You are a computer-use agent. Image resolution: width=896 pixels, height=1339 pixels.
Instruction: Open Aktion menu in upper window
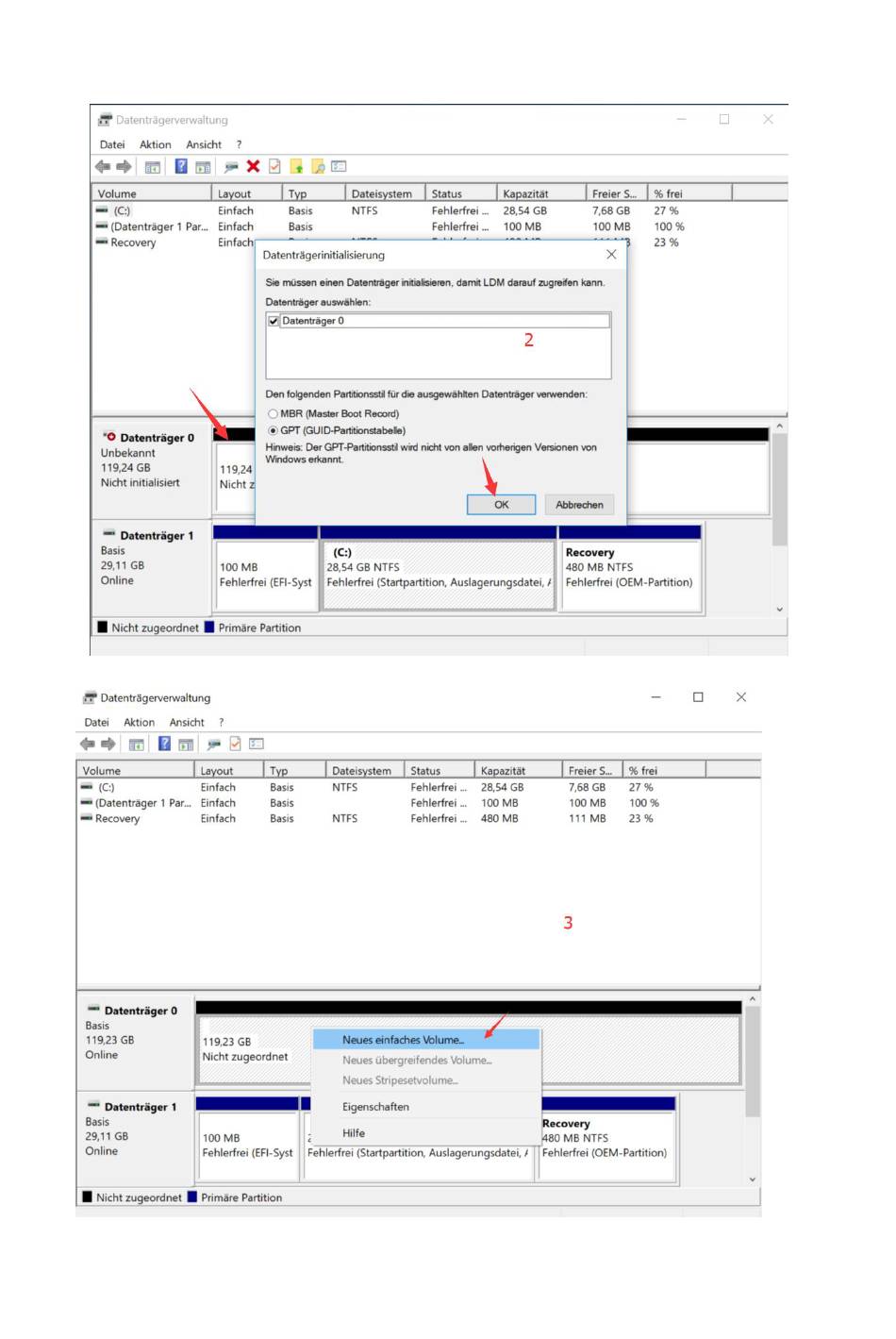(156, 144)
